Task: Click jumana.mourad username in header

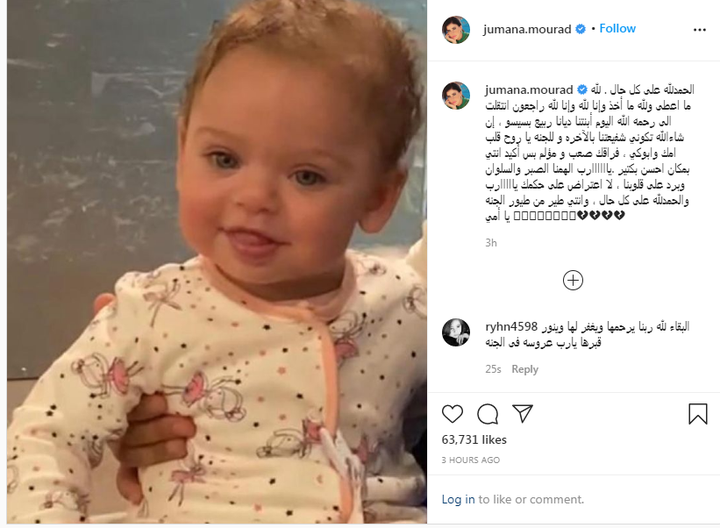Action: click(x=527, y=29)
